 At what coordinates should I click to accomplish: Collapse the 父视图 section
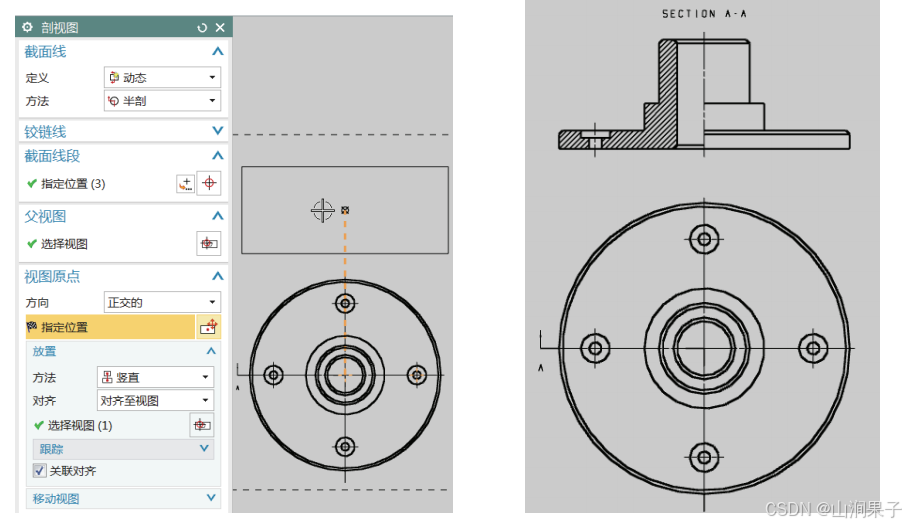coord(217,216)
